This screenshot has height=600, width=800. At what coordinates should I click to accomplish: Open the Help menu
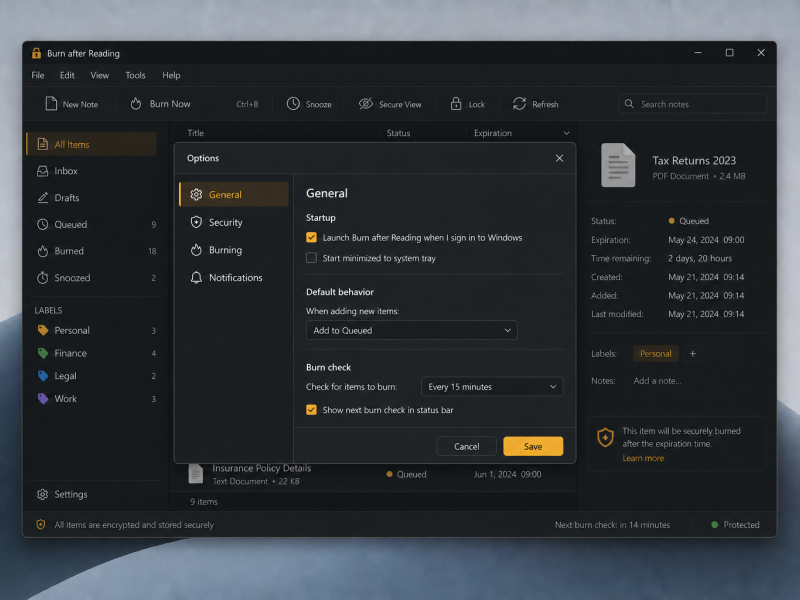click(171, 75)
